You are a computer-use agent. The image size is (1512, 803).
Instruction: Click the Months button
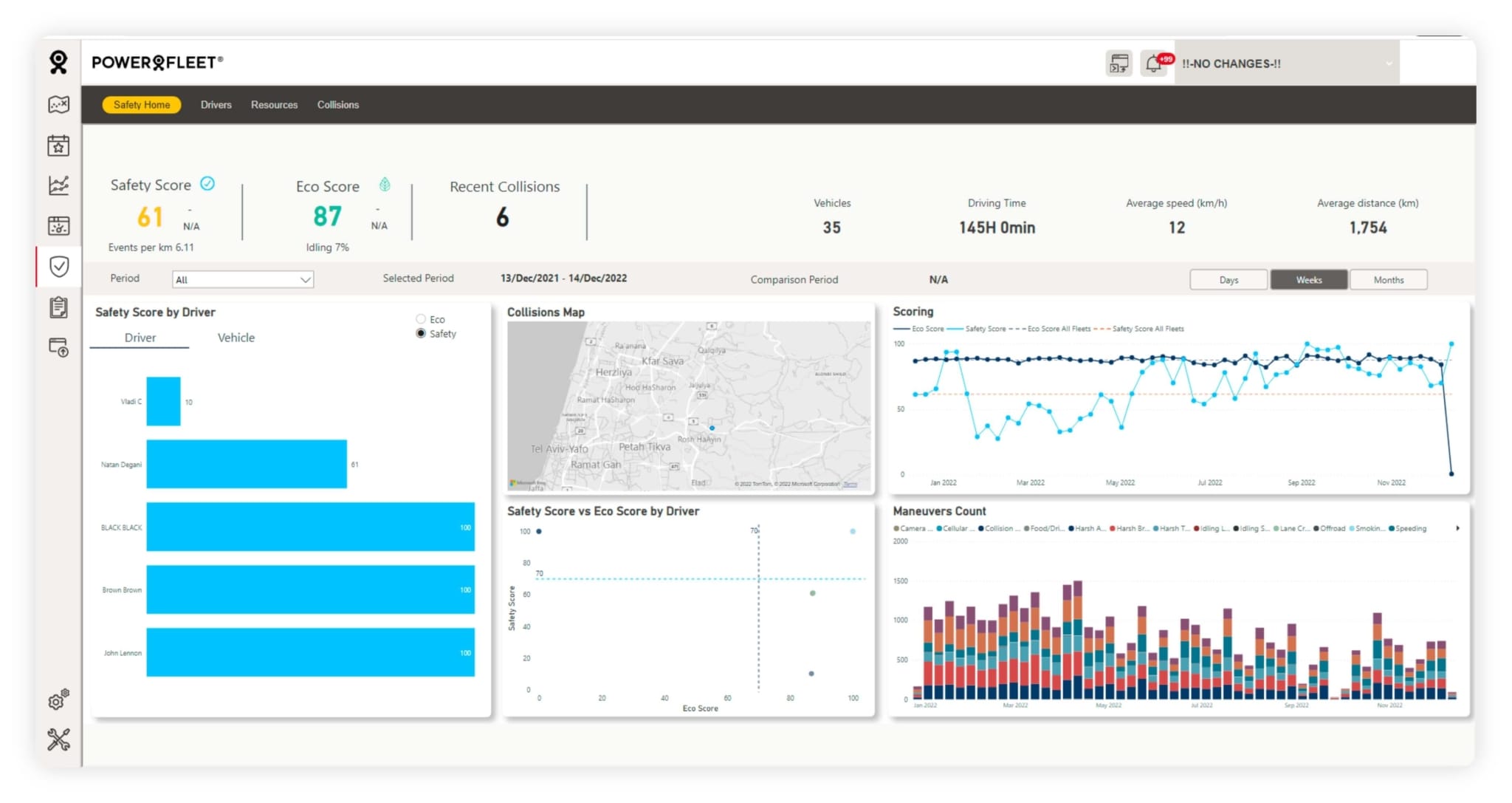point(1388,279)
